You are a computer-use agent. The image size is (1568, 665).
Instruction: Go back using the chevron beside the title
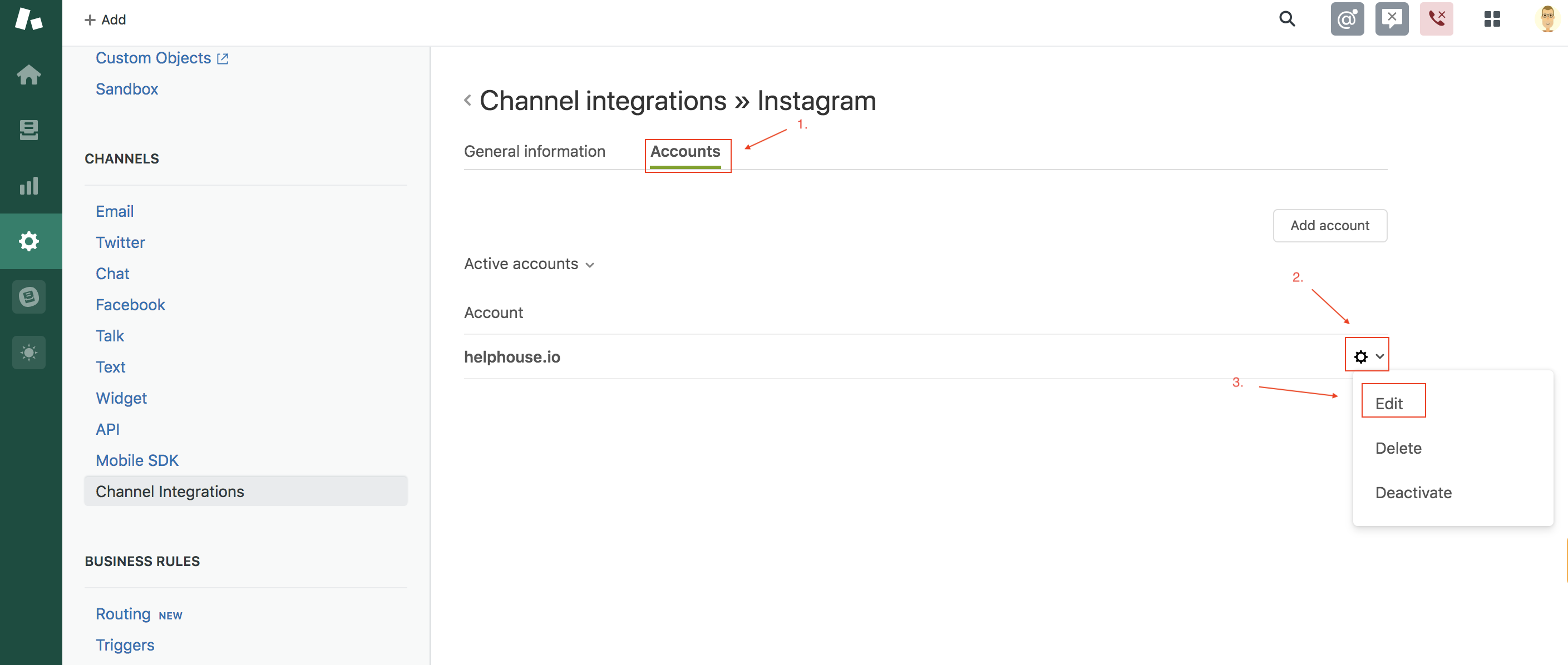pos(467,101)
